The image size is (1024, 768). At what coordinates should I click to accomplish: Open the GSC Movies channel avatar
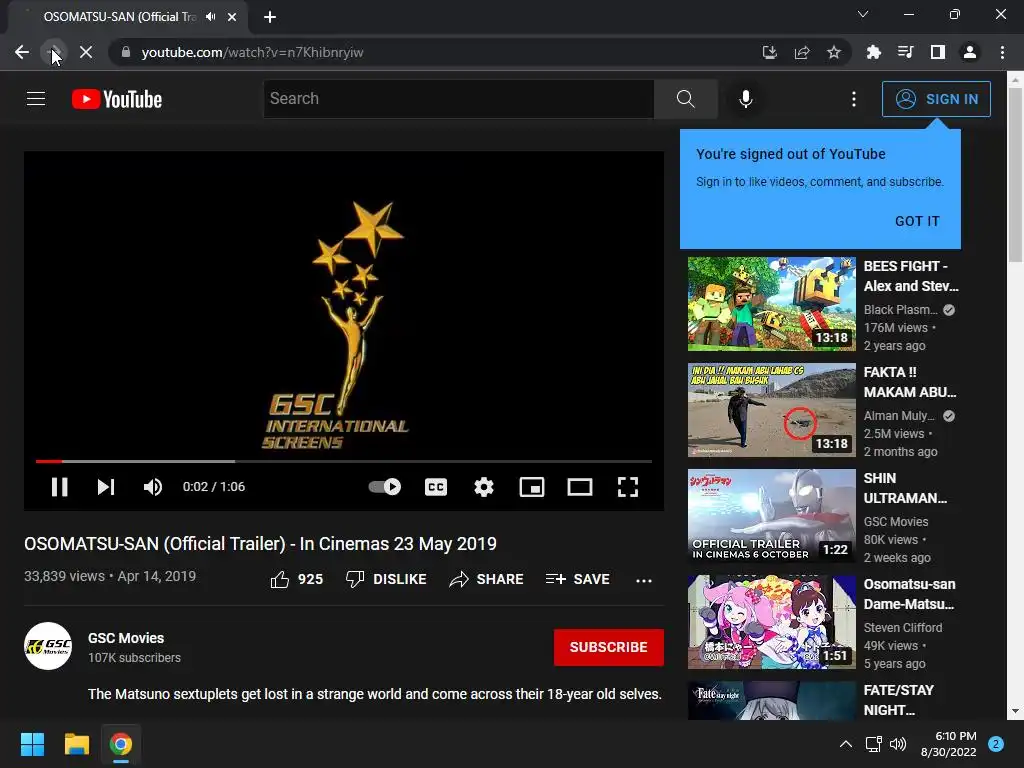tap(48, 646)
